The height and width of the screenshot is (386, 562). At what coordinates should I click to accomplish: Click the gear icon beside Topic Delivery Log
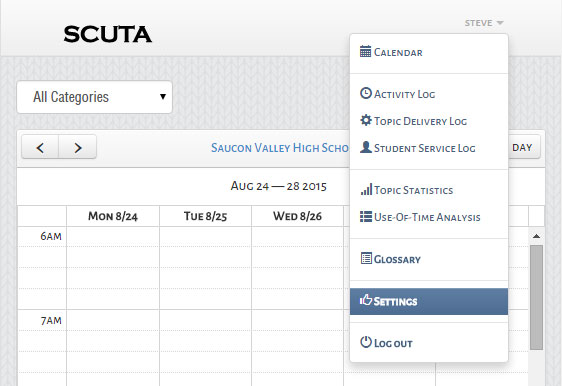pyautogui.click(x=366, y=120)
